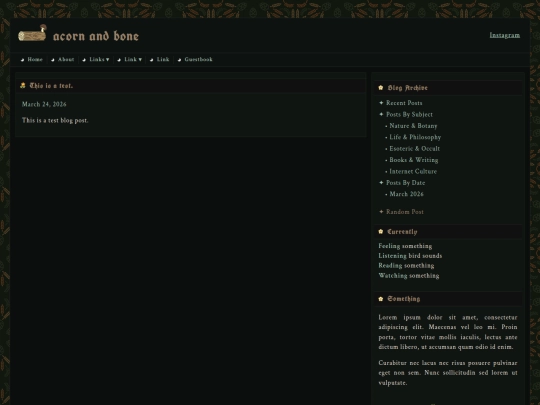540x405 pixels.
Task: Expand the Links dropdown menu
Action: (x=99, y=59)
